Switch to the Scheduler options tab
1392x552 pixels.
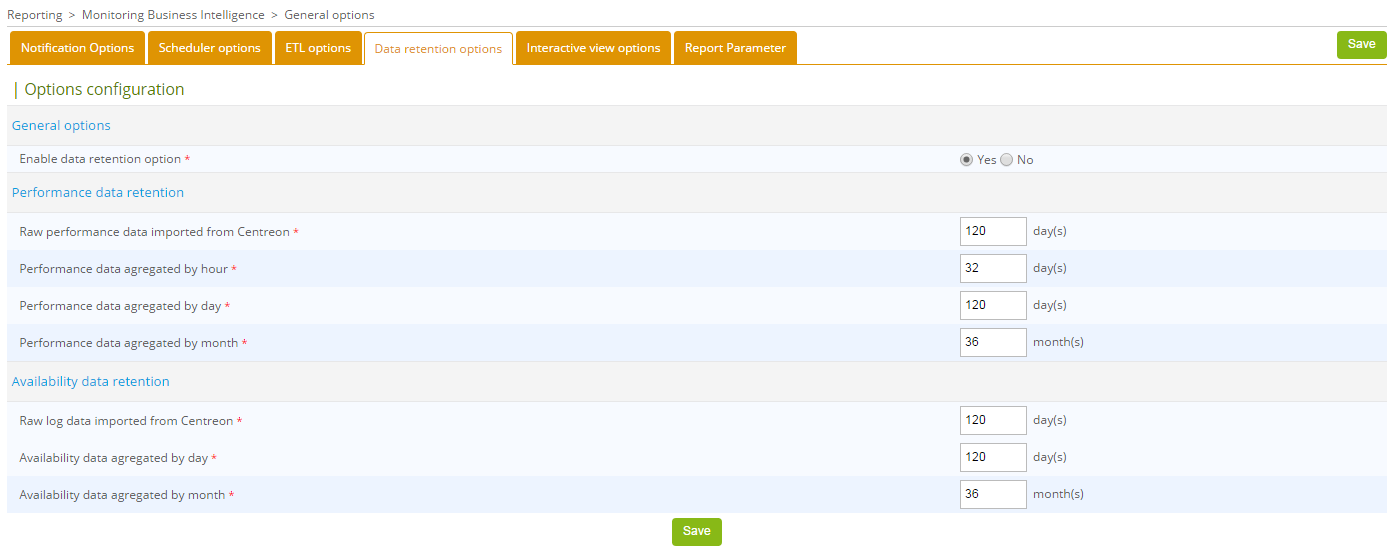(x=210, y=48)
